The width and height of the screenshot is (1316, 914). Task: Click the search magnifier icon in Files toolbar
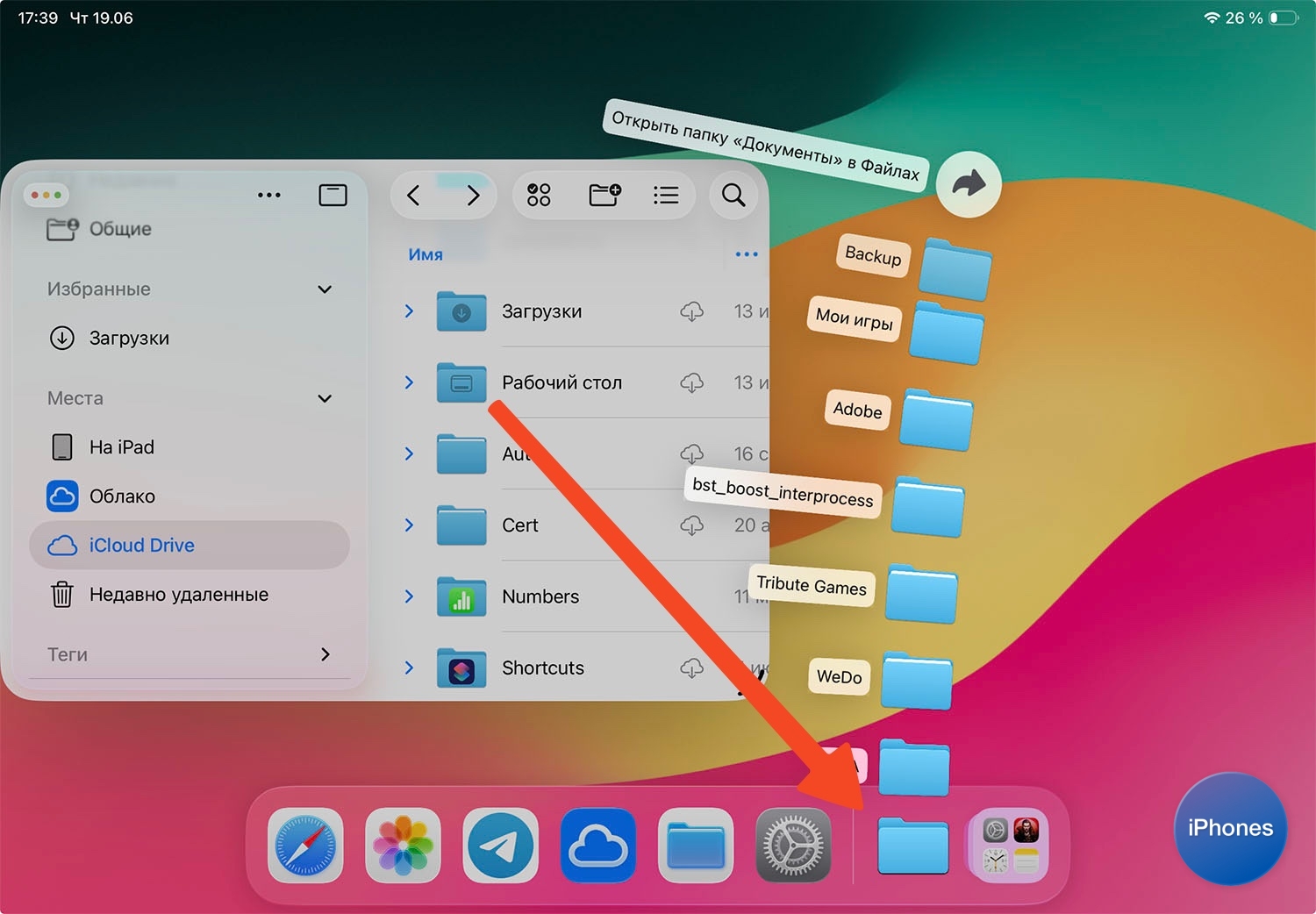coord(733,195)
